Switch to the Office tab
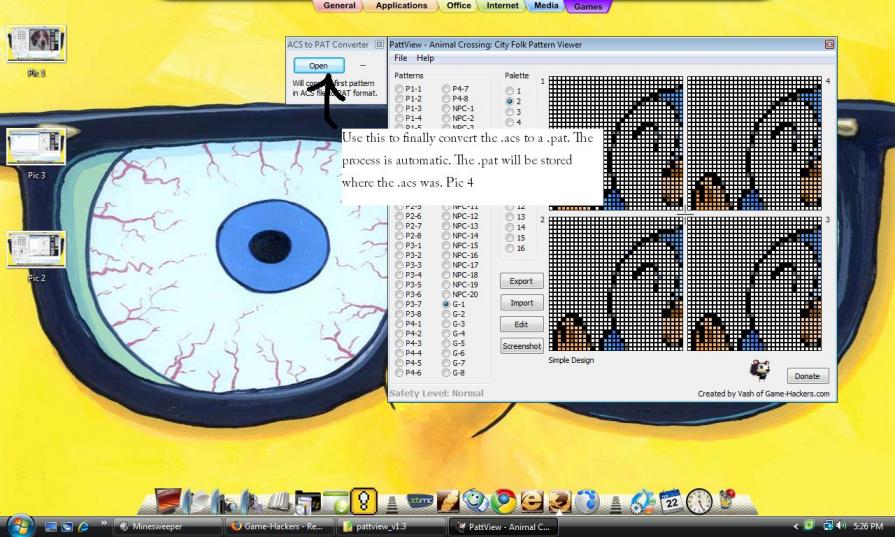Image resolution: width=895 pixels, height=537 pixels. pyautogui.click(x=459, y=6)
